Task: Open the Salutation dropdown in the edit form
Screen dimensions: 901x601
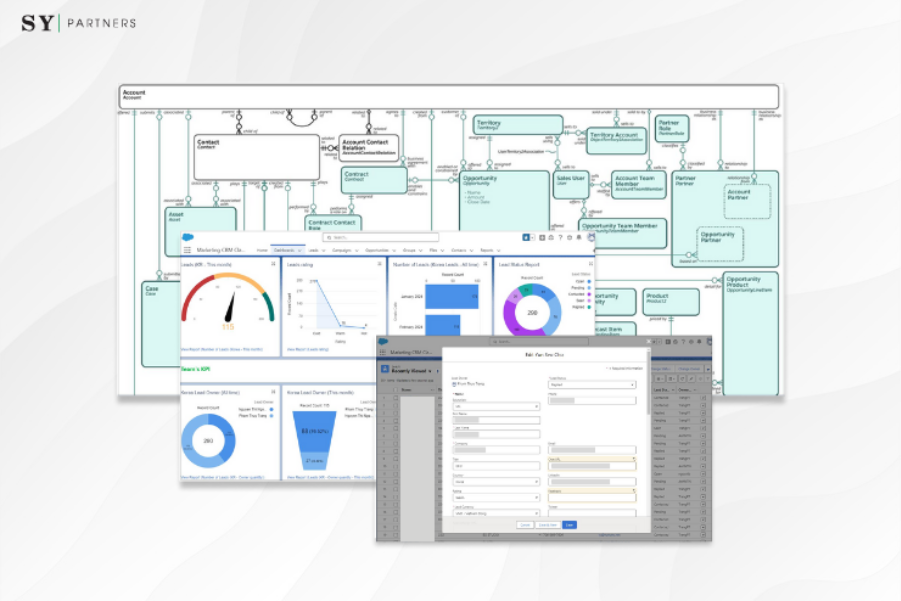Action: [496, 406]
